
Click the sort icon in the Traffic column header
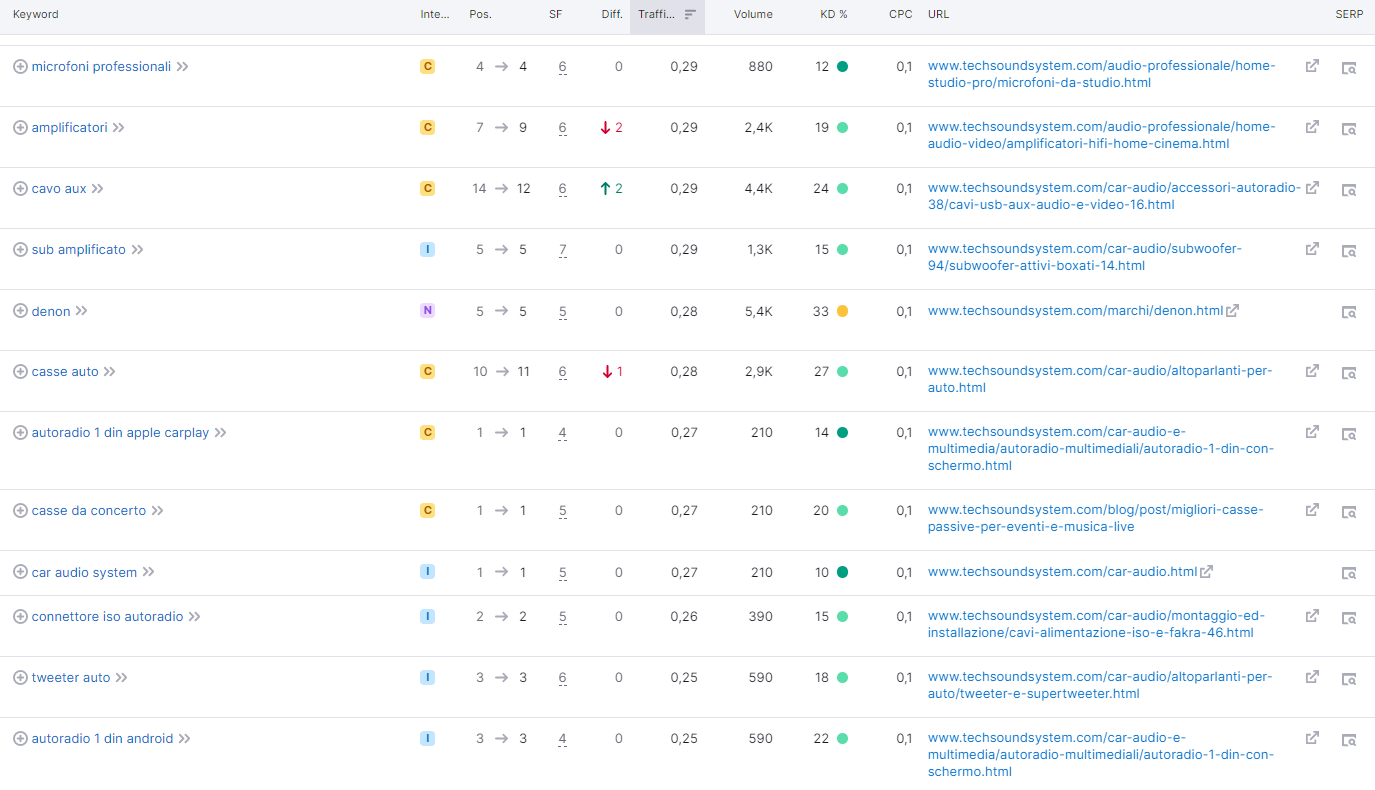click(690, 15)
